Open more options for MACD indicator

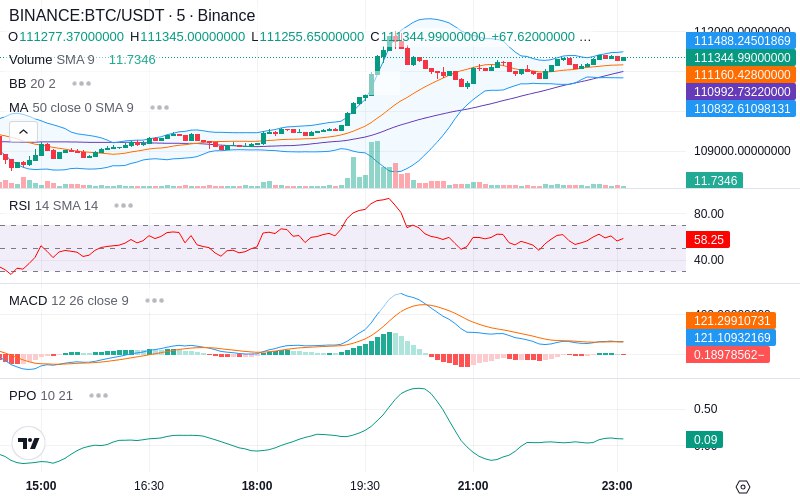pyautogui.click(x=155, y=301)
